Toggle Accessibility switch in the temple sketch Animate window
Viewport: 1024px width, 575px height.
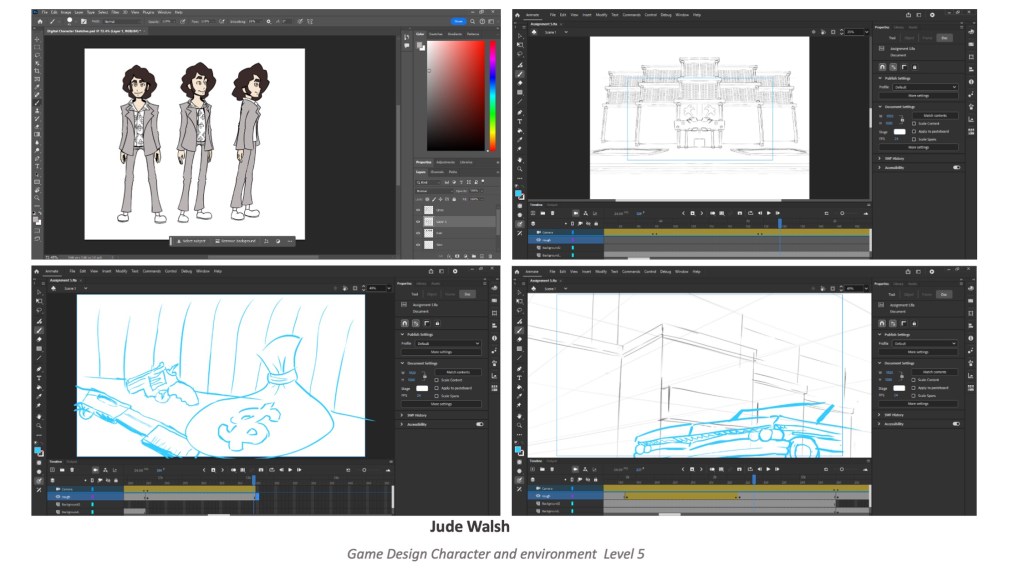[956, 168]
